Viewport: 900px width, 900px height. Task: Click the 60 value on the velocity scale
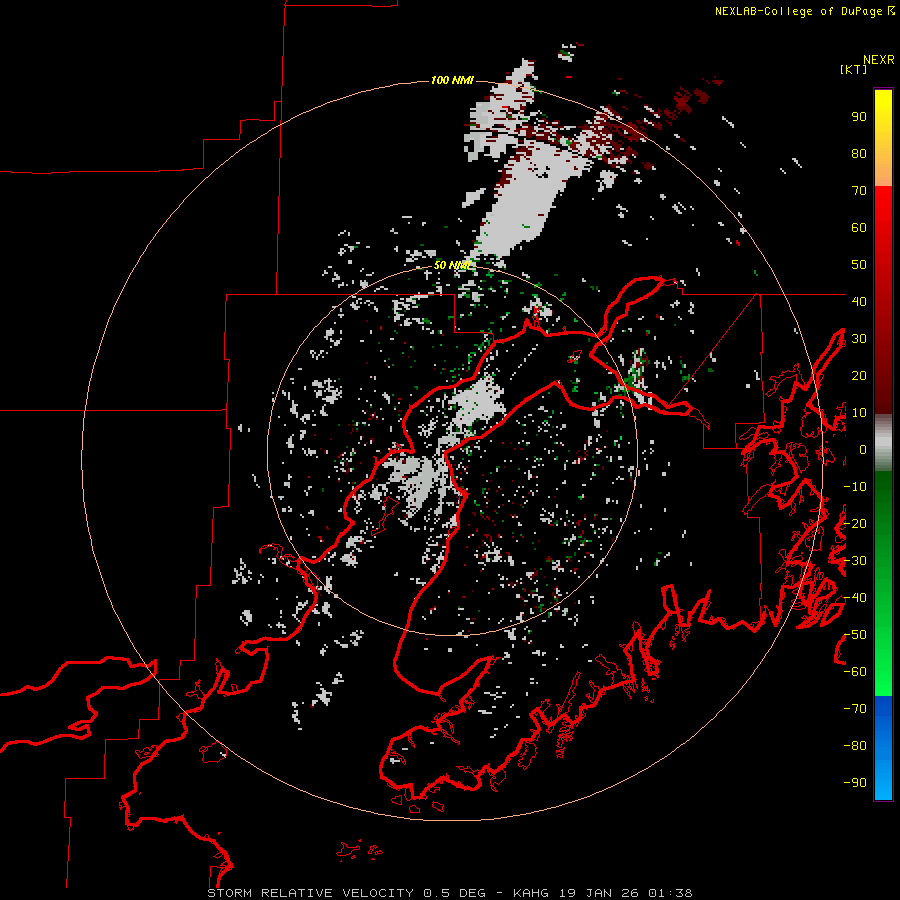click(859, 228)
